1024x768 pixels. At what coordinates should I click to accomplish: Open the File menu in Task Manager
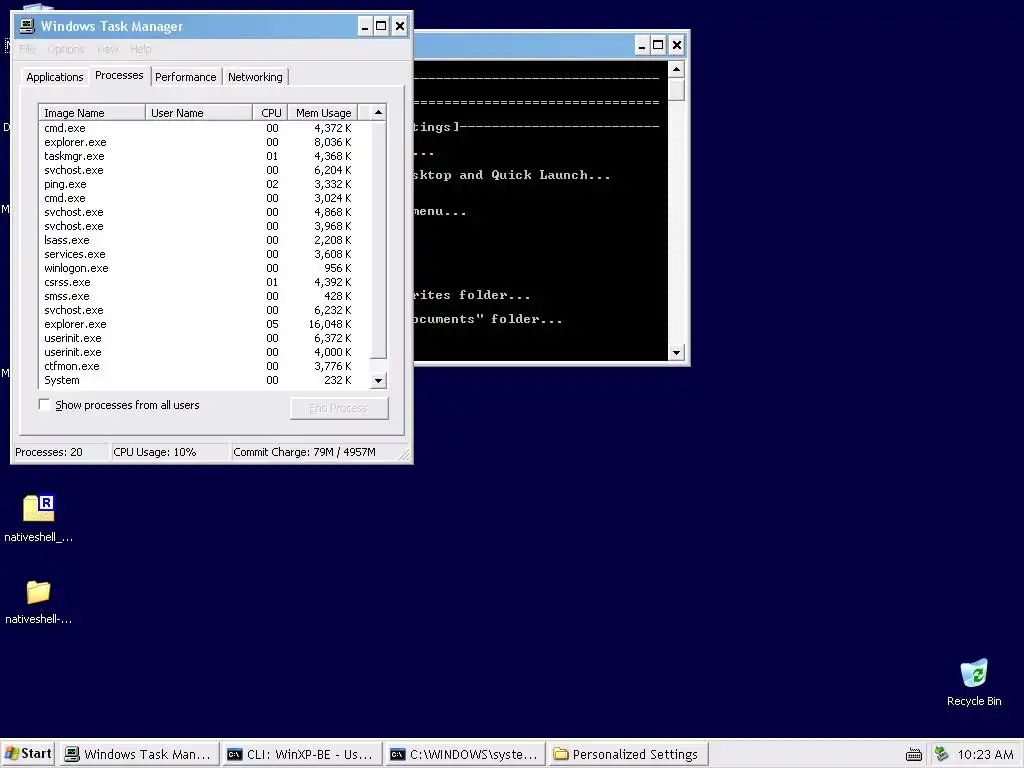click(27, 49)
